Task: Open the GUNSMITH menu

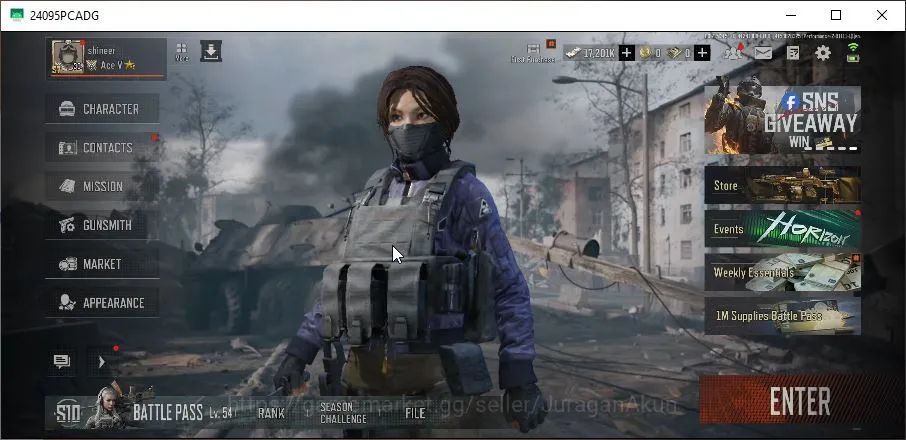Action: pos(102,225)
